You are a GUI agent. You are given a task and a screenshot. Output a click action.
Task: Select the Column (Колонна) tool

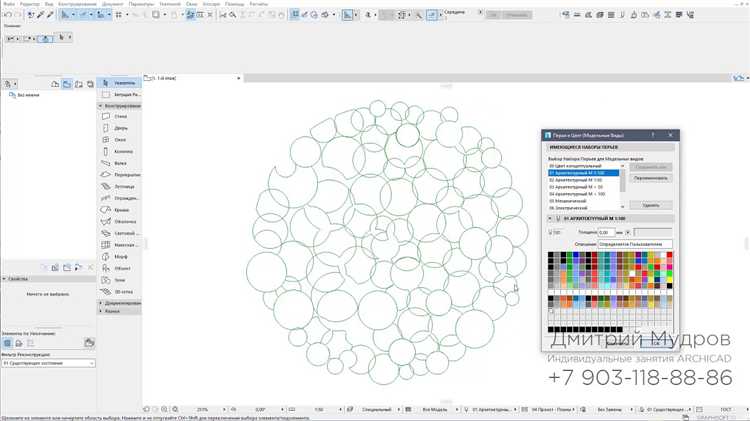[x=119, y=152]
